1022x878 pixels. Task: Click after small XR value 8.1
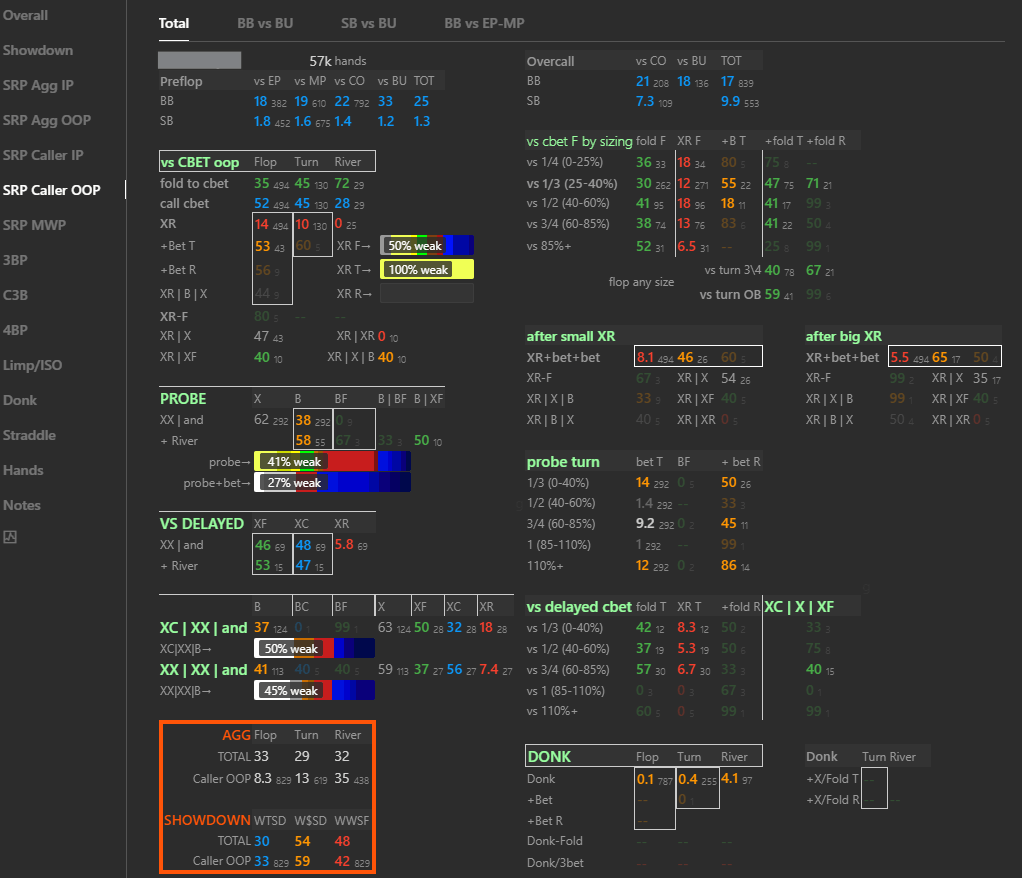coord(645,357)
